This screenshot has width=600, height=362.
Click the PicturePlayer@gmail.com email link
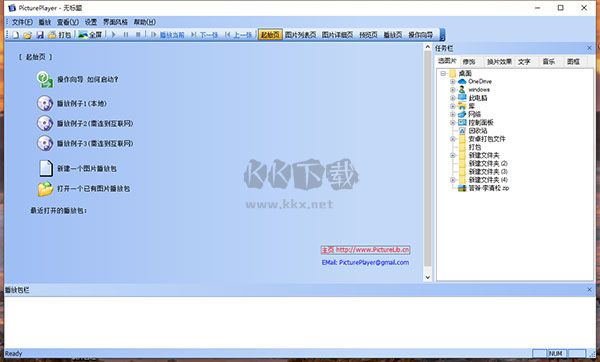coord(365,263)
